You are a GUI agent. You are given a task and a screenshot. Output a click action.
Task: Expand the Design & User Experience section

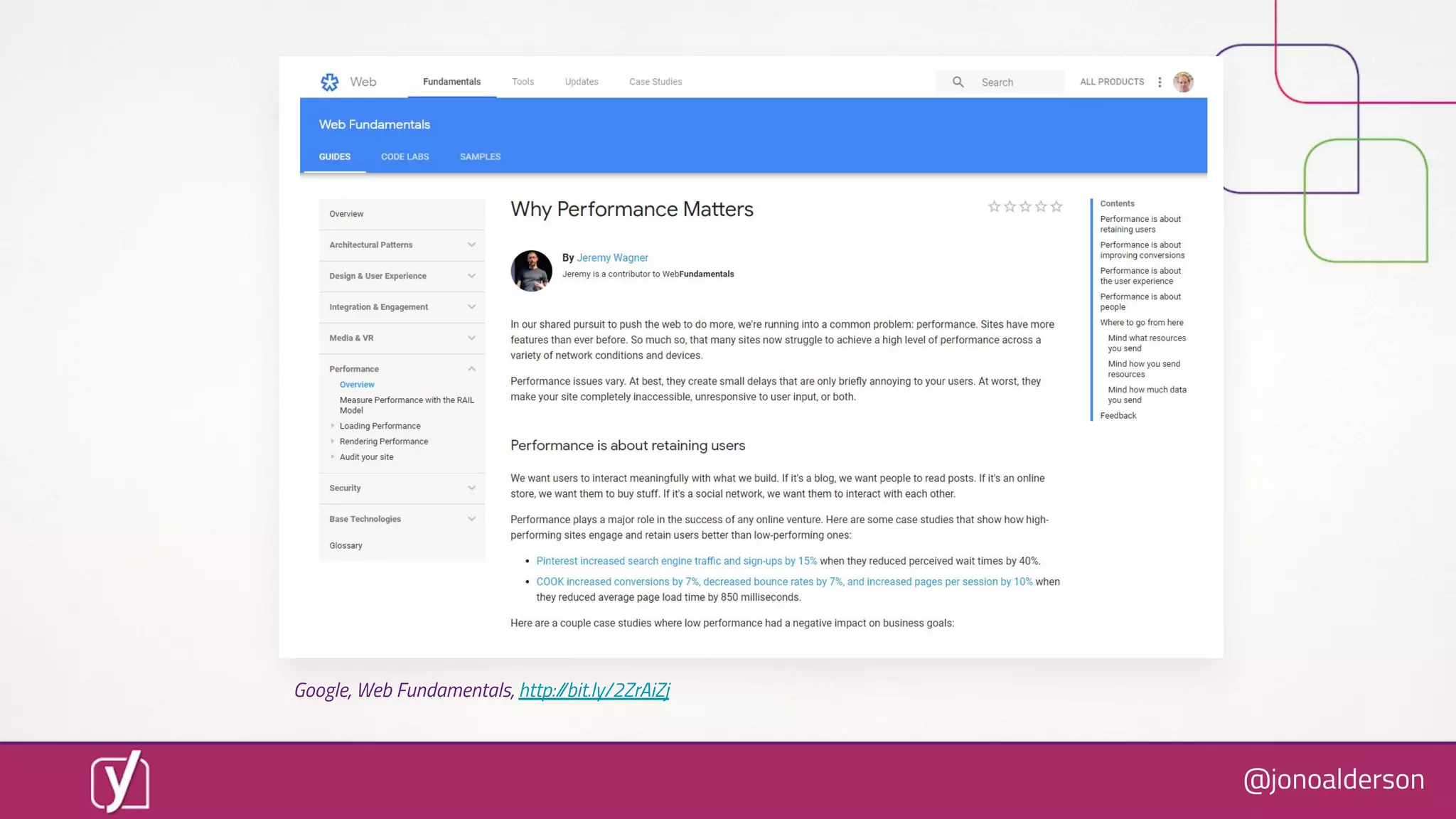(471, 277)
